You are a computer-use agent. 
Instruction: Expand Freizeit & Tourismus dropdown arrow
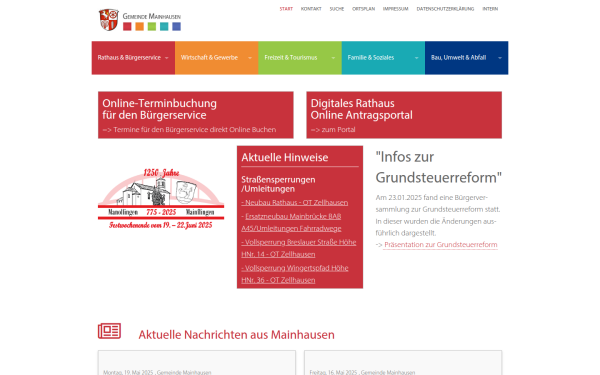click(x=333, y=58)
